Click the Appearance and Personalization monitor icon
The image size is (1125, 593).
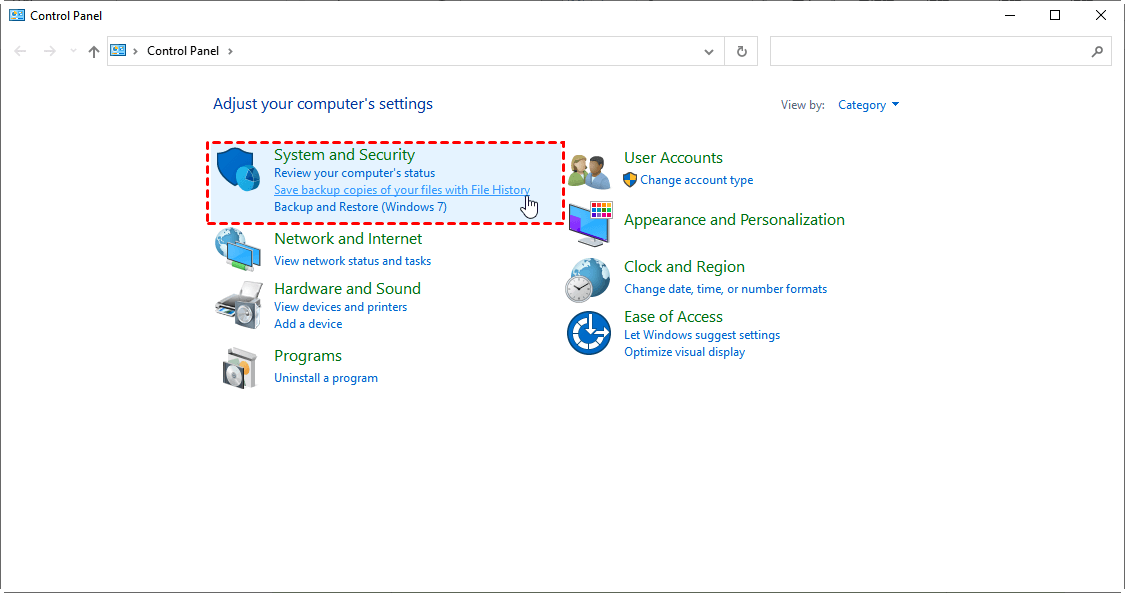[x=590, y=223]
